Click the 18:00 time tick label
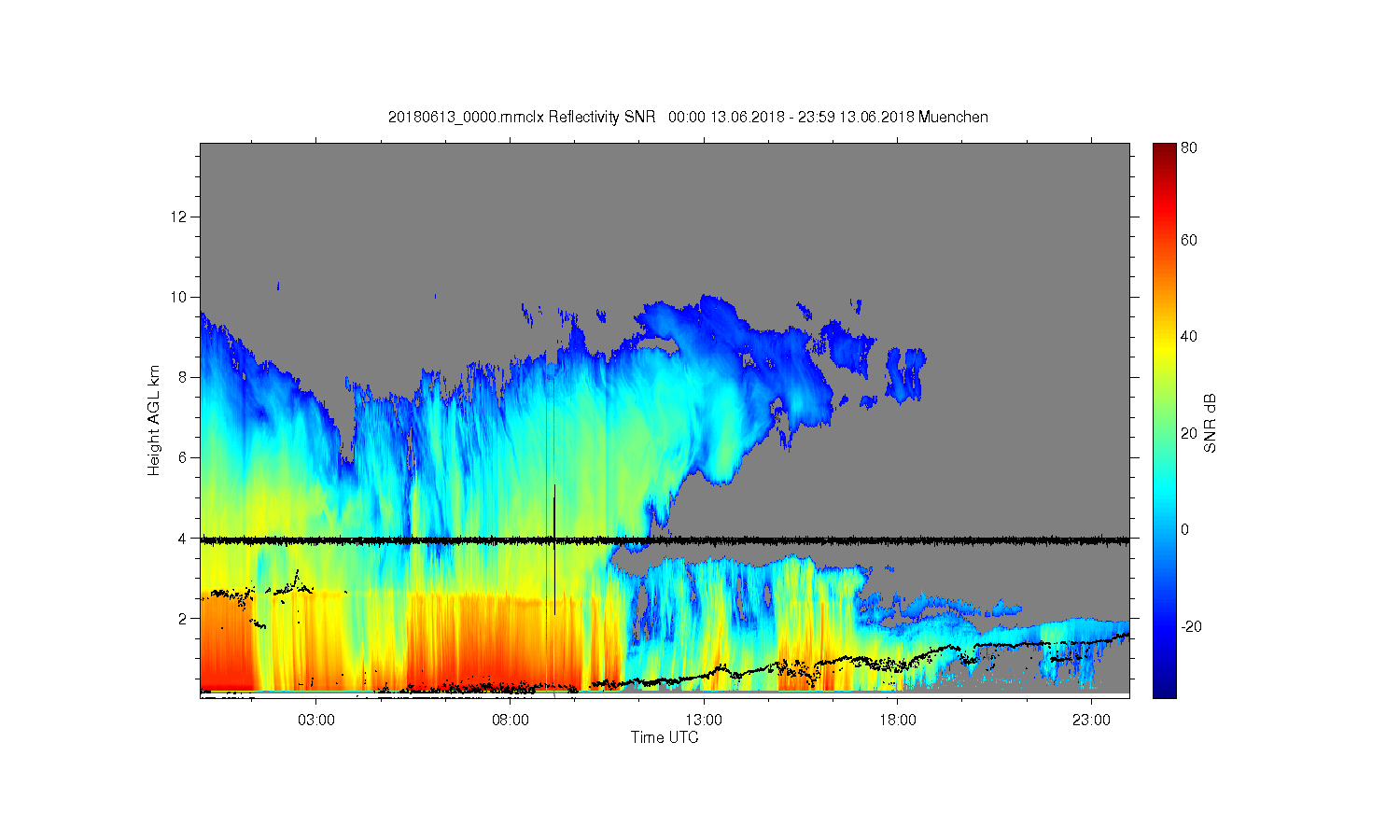 [898, 721]
